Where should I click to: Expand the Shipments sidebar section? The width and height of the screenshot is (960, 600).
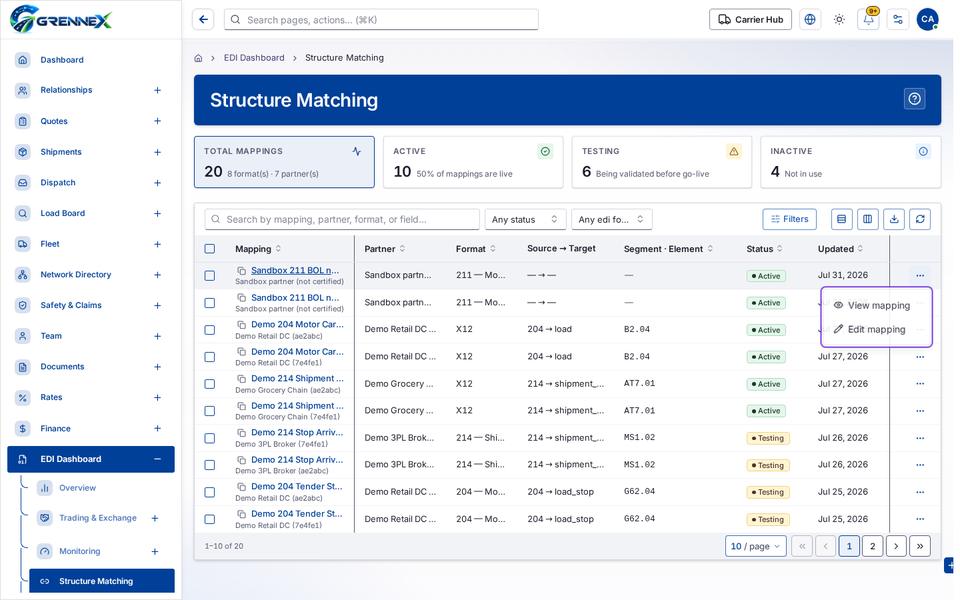[x=157, y=152]
